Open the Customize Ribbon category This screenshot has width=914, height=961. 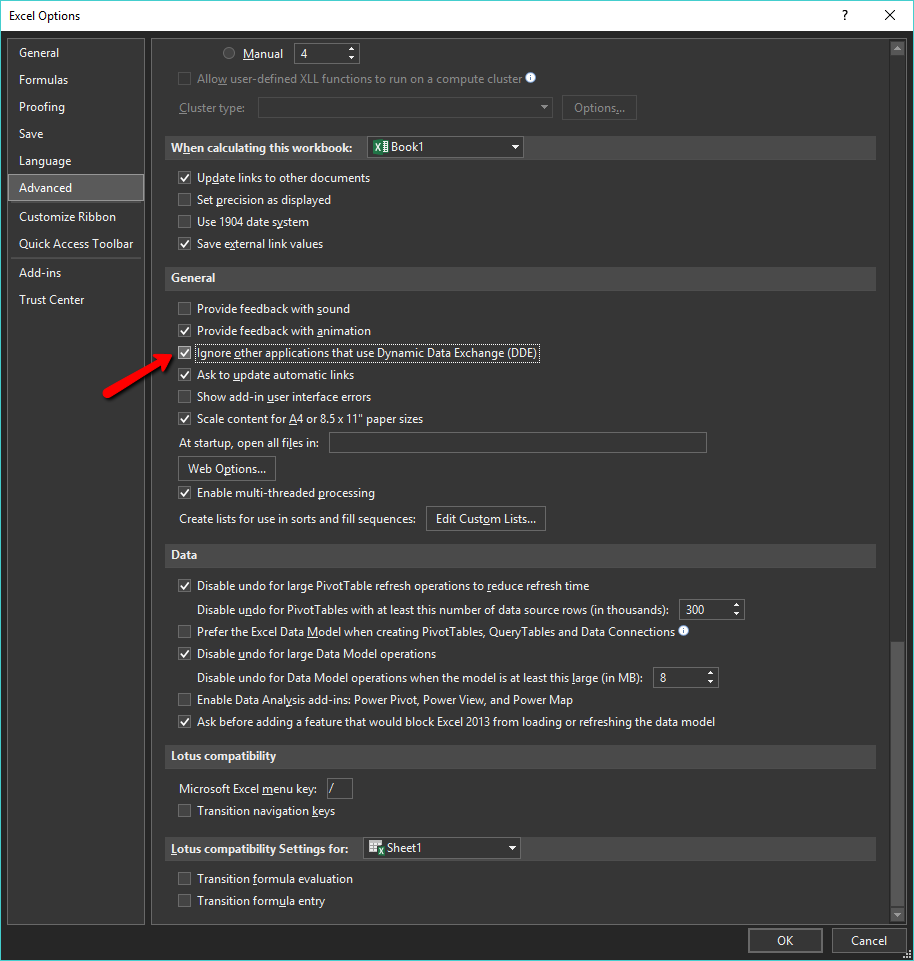tap(67, 217)
